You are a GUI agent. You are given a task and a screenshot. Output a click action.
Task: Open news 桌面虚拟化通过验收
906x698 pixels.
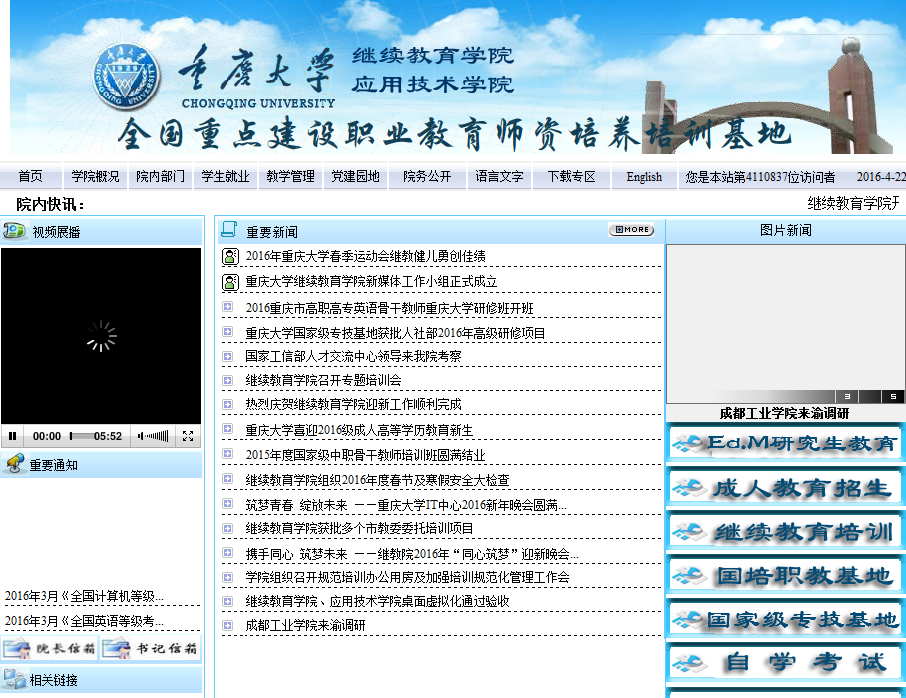pos(377,602)
